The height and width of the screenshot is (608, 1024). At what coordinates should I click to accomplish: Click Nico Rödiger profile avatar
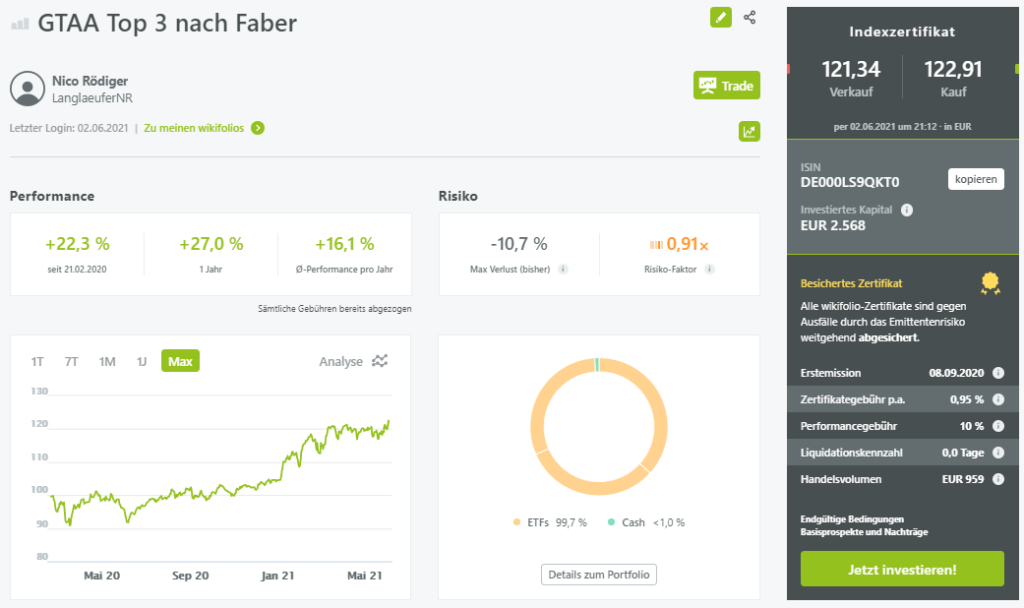click(27, 88)
